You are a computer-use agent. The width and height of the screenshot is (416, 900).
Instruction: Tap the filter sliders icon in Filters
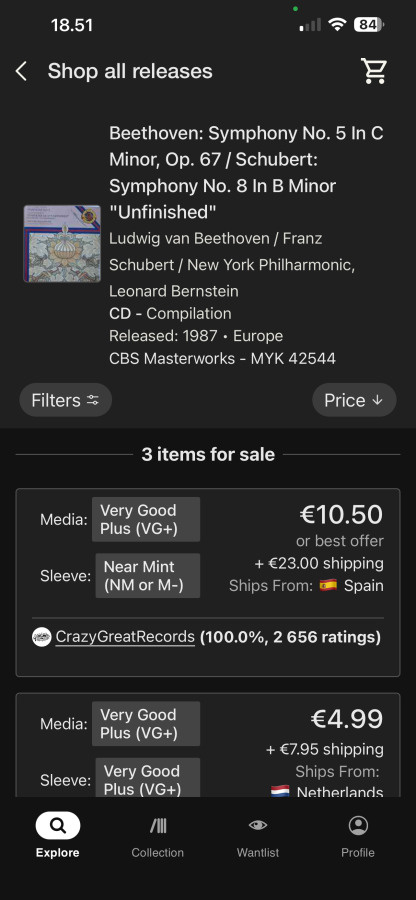pos(92,400)
